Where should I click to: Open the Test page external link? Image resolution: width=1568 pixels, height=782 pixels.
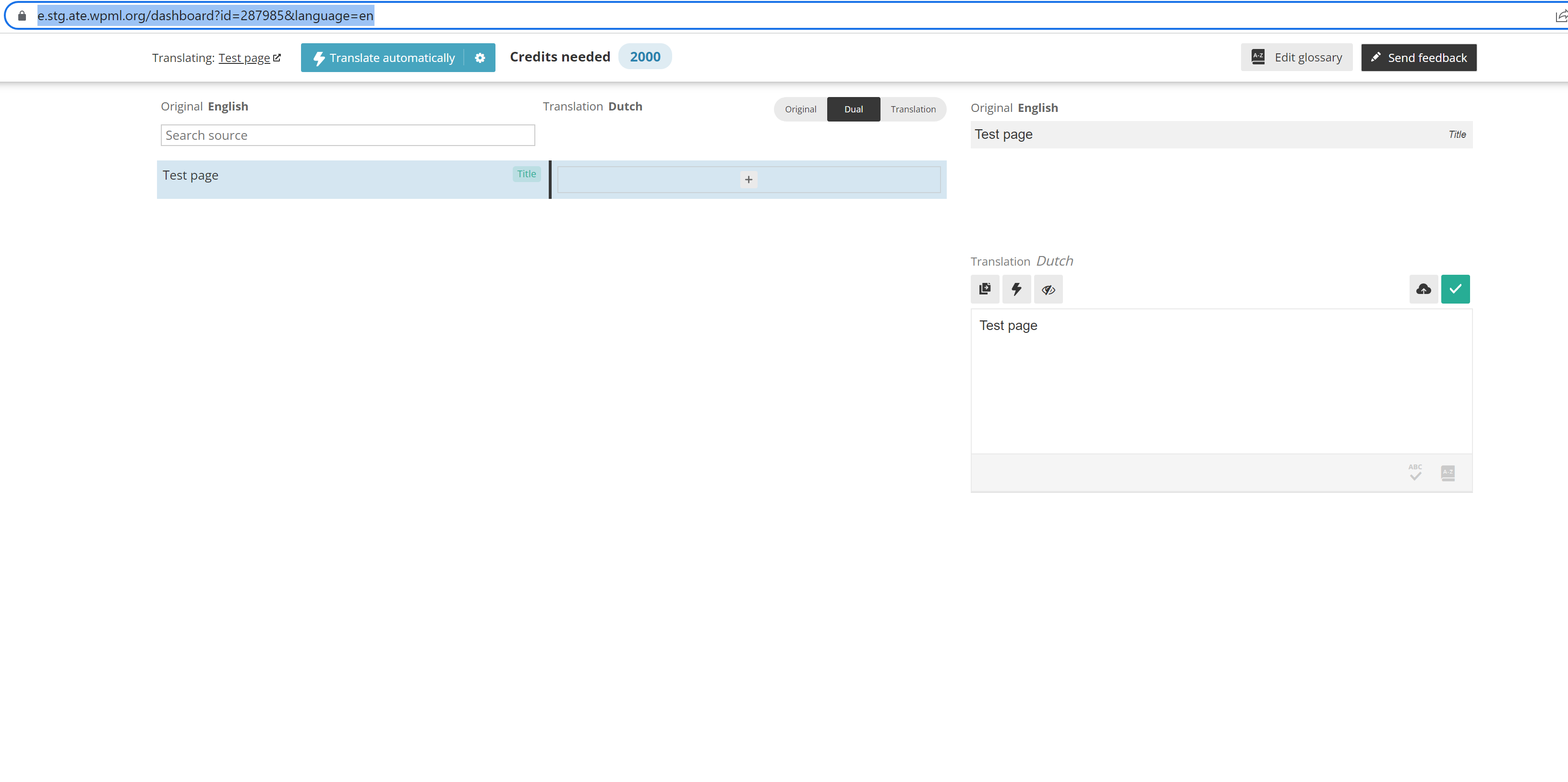250,58
